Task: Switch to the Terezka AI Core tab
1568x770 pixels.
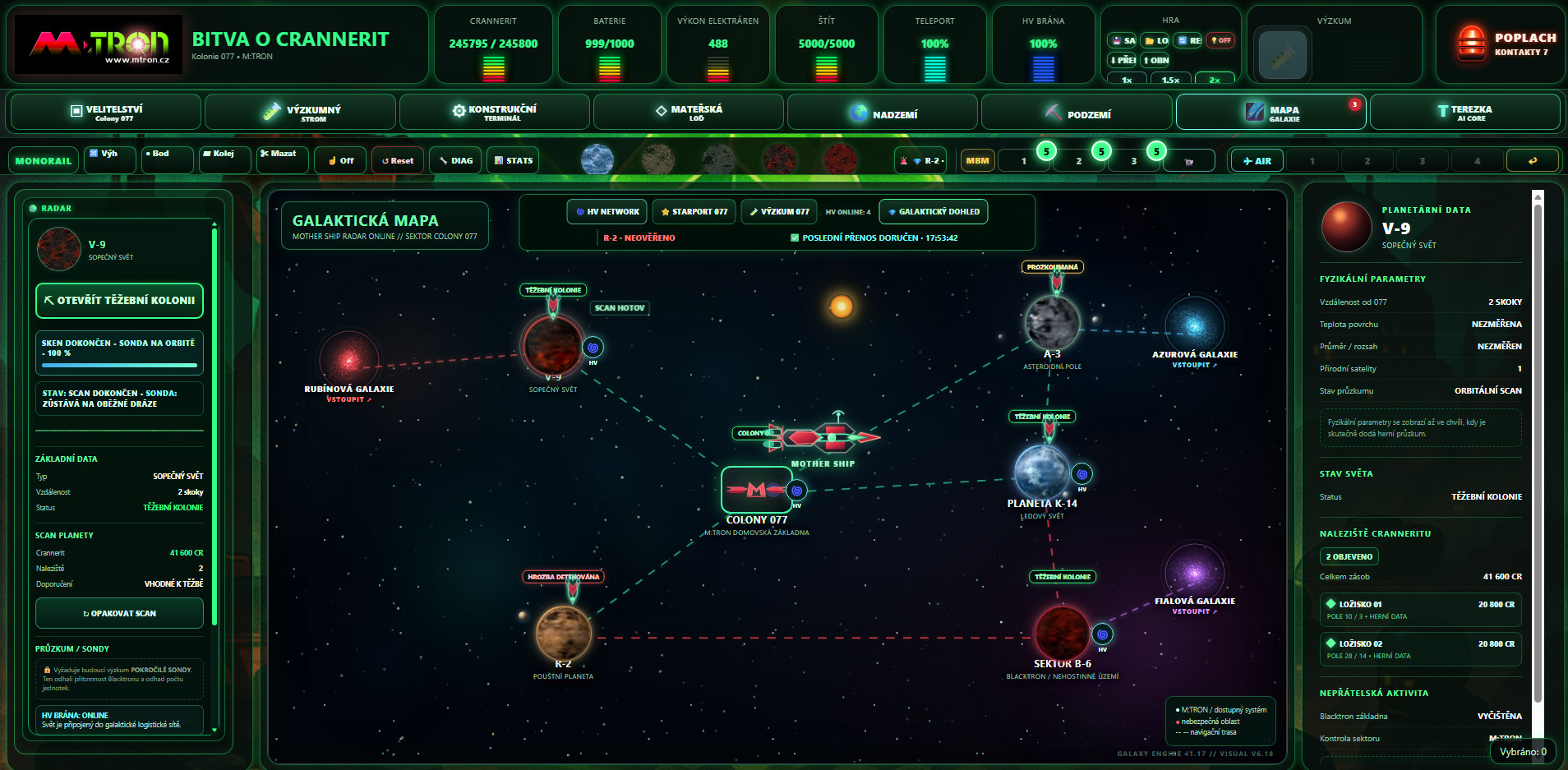Action: pyautogui.click(x=1464, y=113)
